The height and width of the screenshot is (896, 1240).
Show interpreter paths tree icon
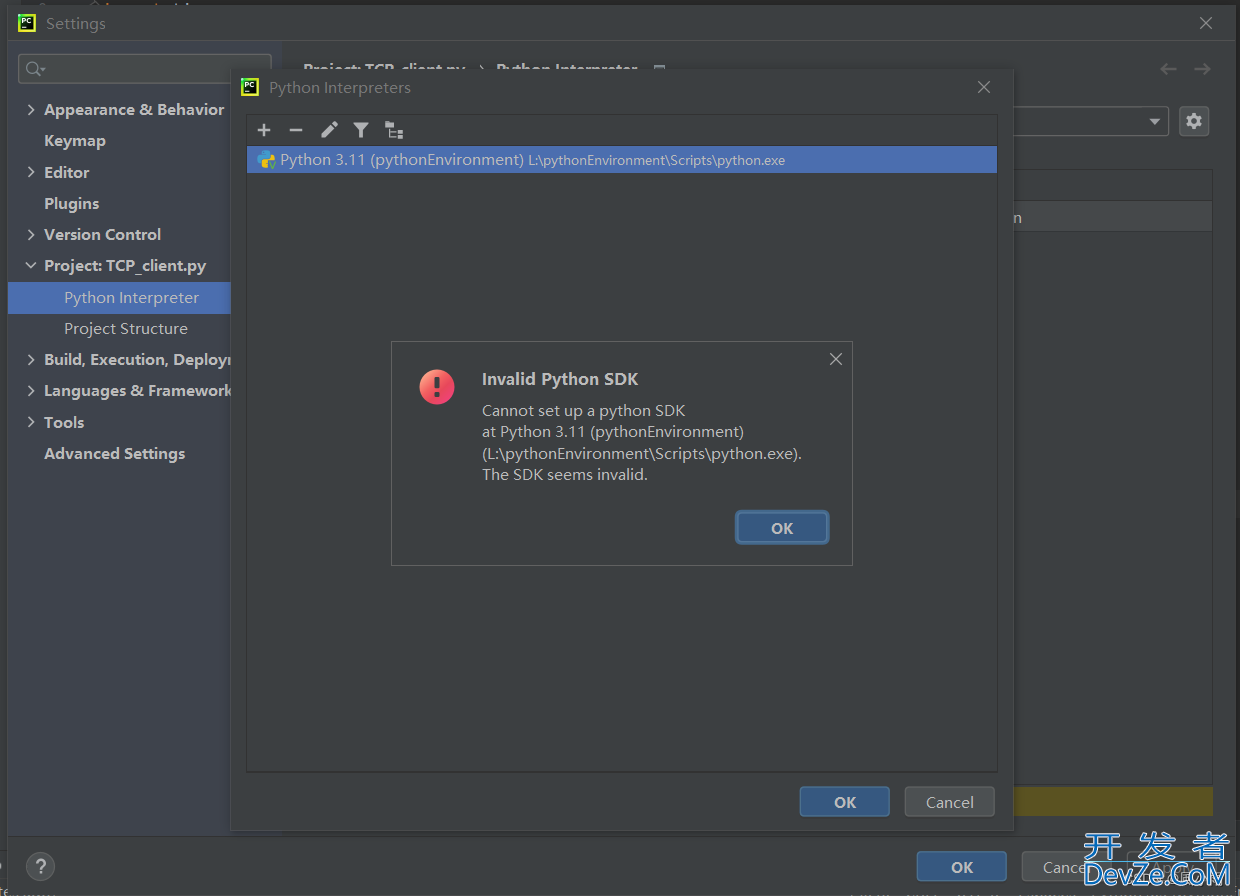(x=394, y=130)
